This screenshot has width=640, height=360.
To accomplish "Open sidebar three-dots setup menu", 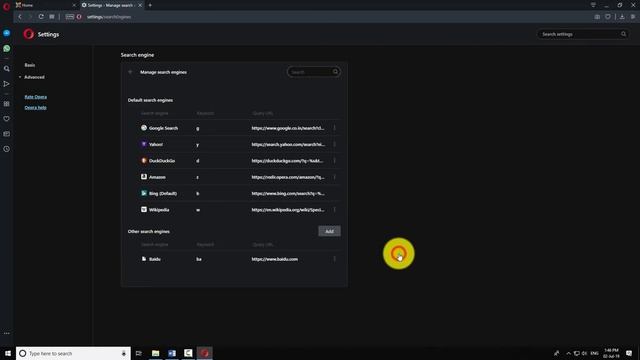I will pos(7,333).
